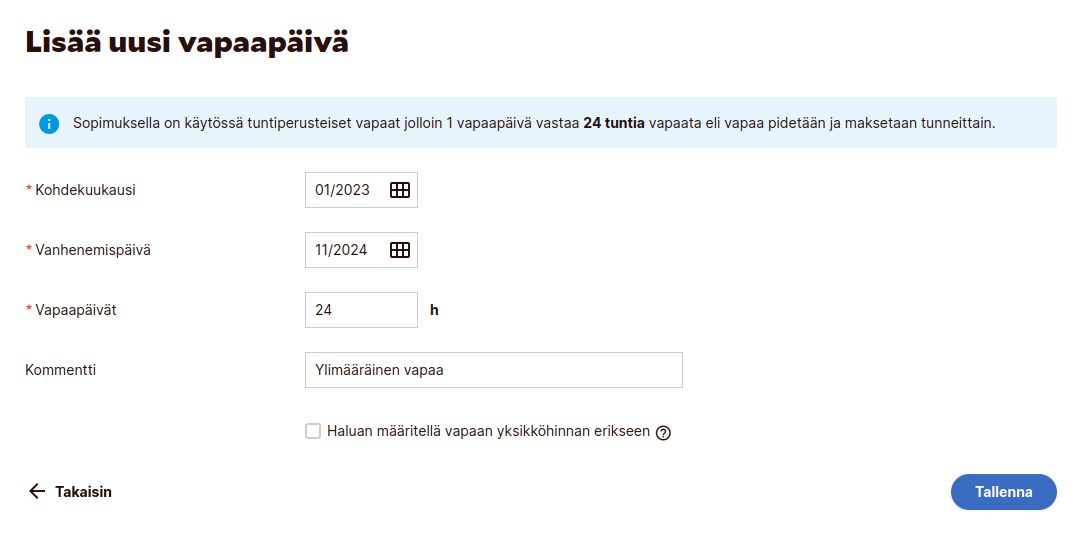Click the bold '24 tuntia' text in banner
This screenshot has width=1088, height=546.
tap(613, 124)
